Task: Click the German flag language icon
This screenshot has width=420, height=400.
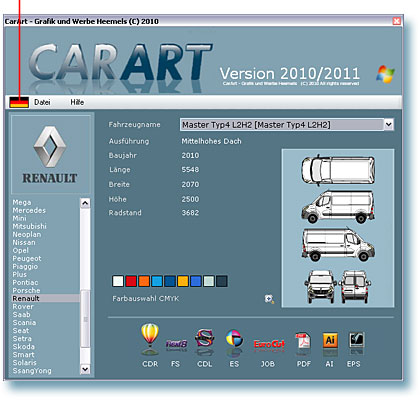Action: click(x=19, y=102)
